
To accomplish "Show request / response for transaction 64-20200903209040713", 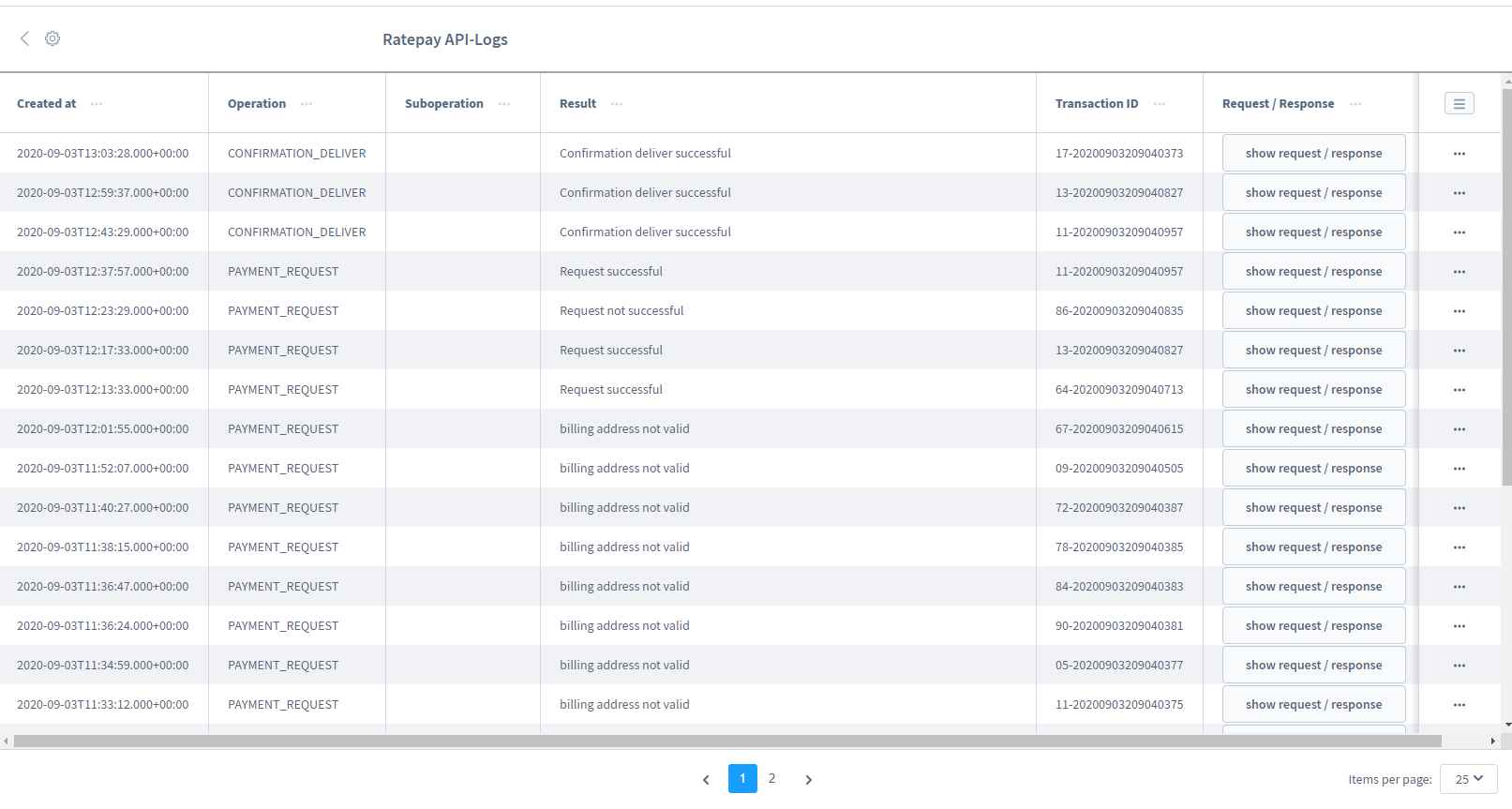I will pos(1314,389).
